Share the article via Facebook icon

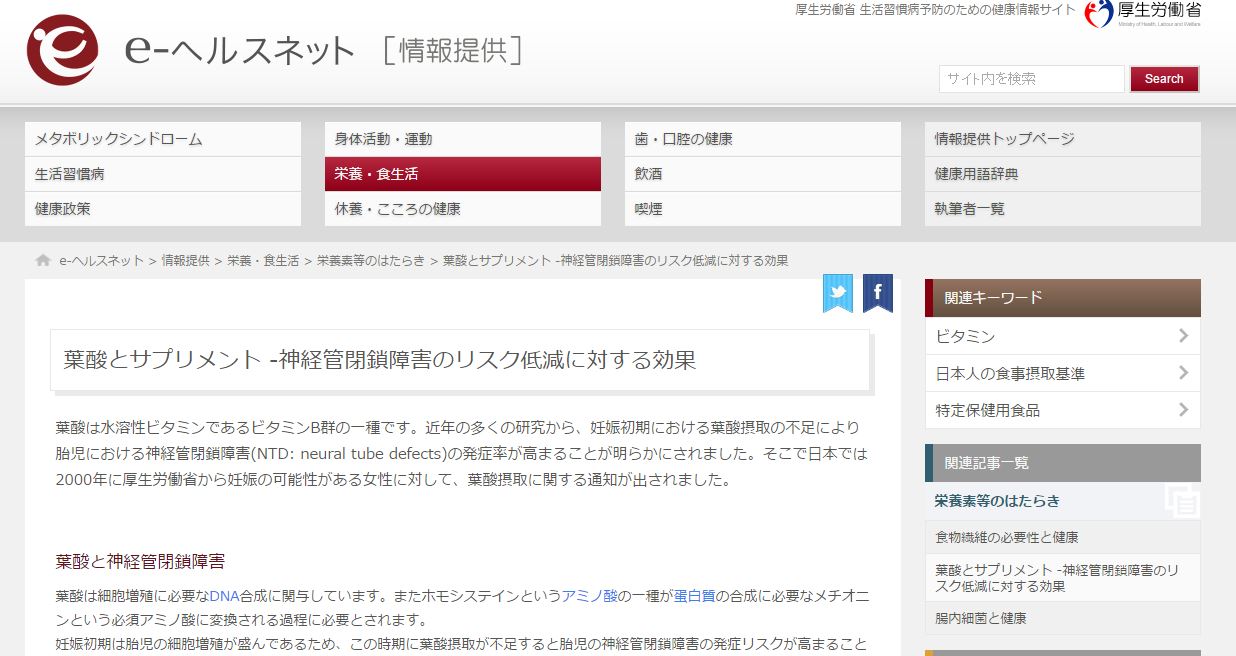877,292
